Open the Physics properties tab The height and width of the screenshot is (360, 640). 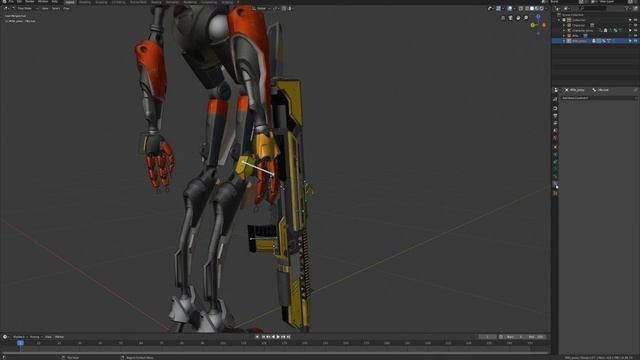(x=555, y=154)
